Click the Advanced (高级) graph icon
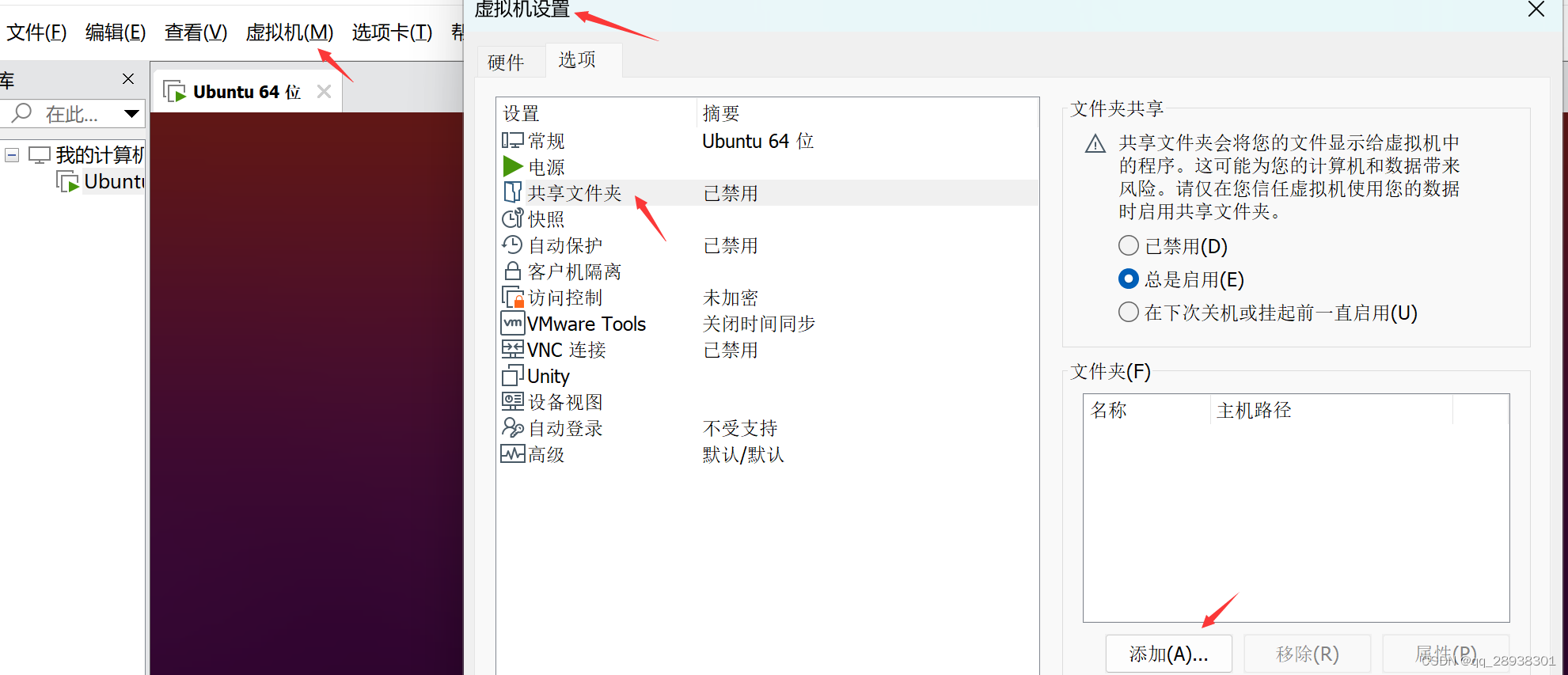Image resolution: width=1568 pixels, height=675 pixels. 513,453
